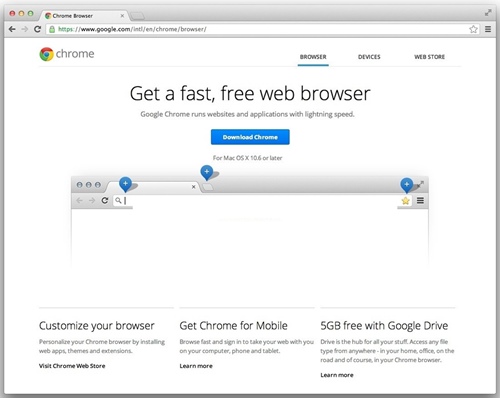Click the 'Customize your browser' heading
This screenshot has height=398, width=500.
point(97,326)
